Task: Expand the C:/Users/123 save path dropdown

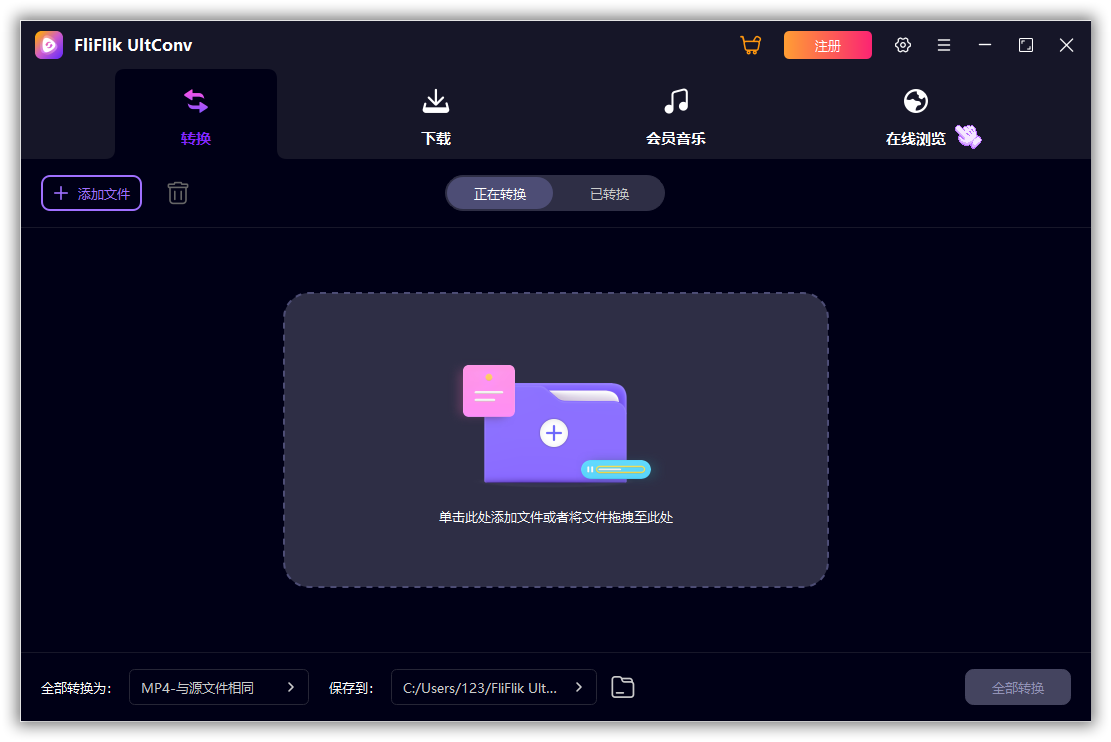Action: [493, 687]
